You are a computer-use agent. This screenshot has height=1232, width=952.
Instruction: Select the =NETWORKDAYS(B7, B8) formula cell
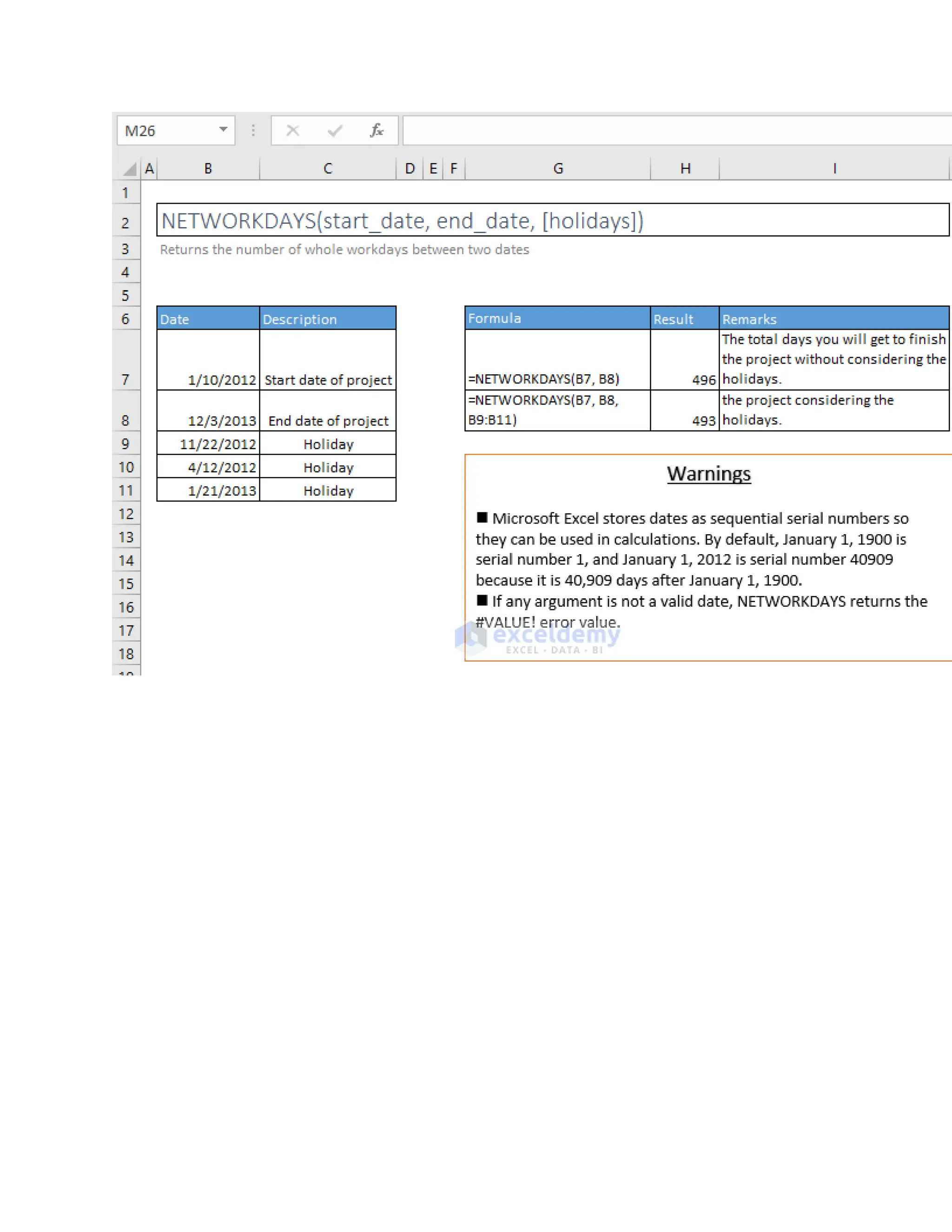click(x=558, y=360)
